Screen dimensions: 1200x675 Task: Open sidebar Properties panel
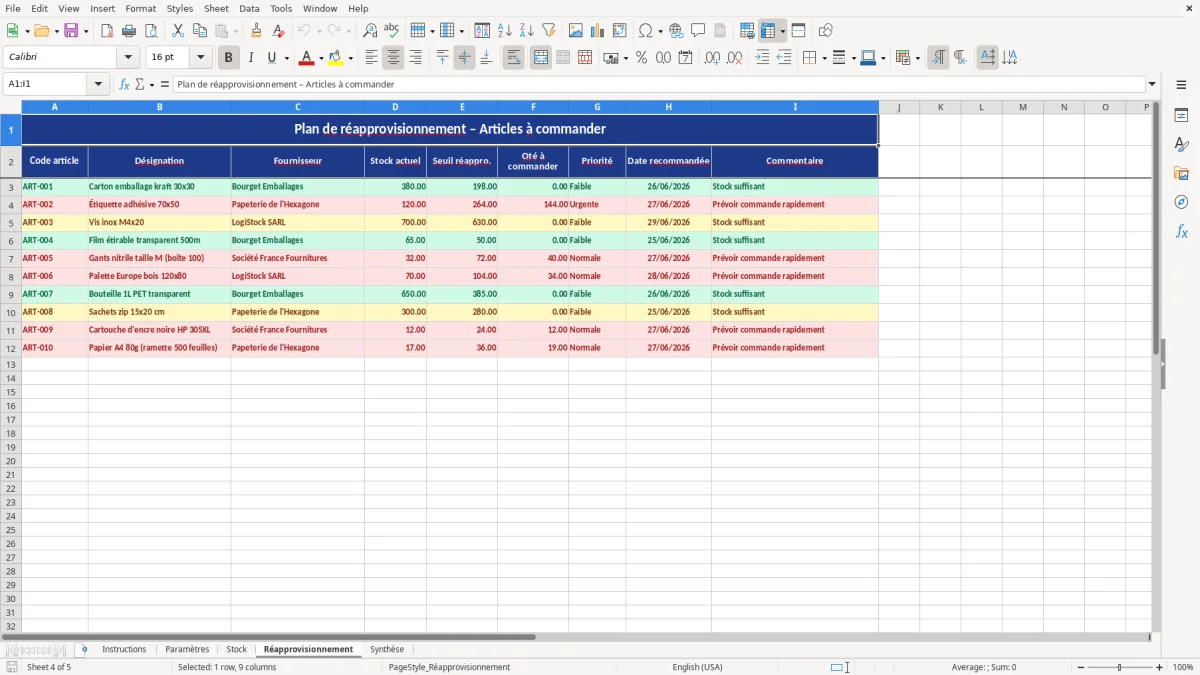click(1181, 116)
